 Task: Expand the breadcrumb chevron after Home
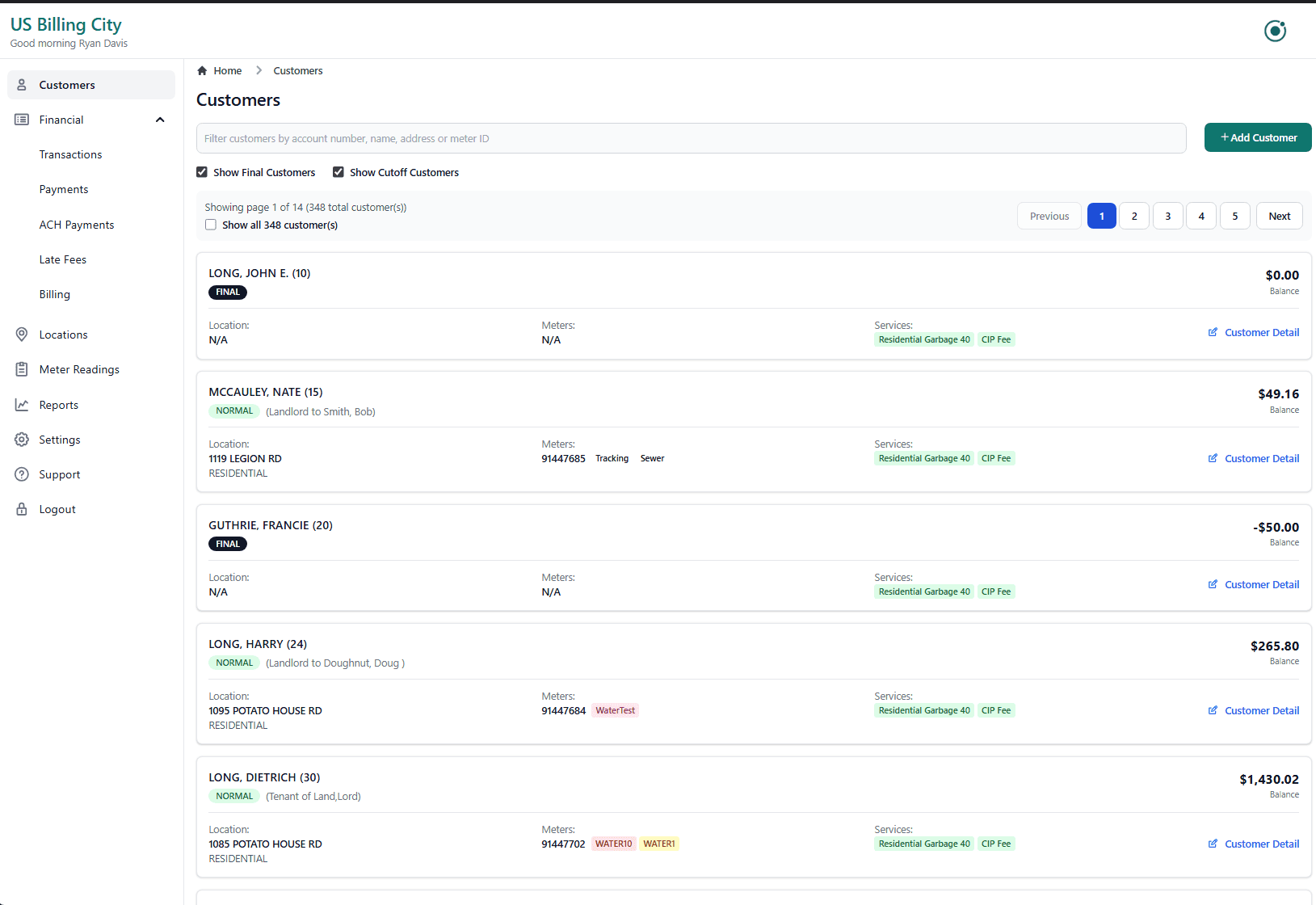259,70
